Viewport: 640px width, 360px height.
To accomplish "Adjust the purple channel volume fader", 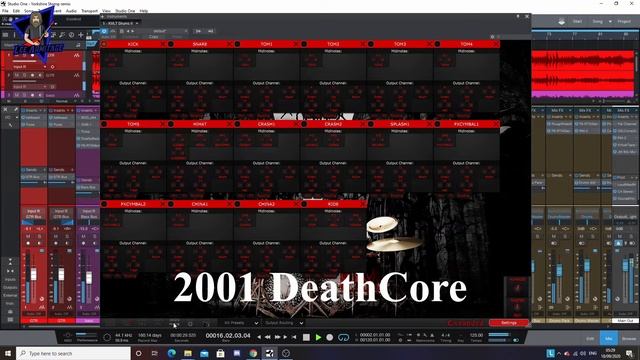I will coord(89,278).
